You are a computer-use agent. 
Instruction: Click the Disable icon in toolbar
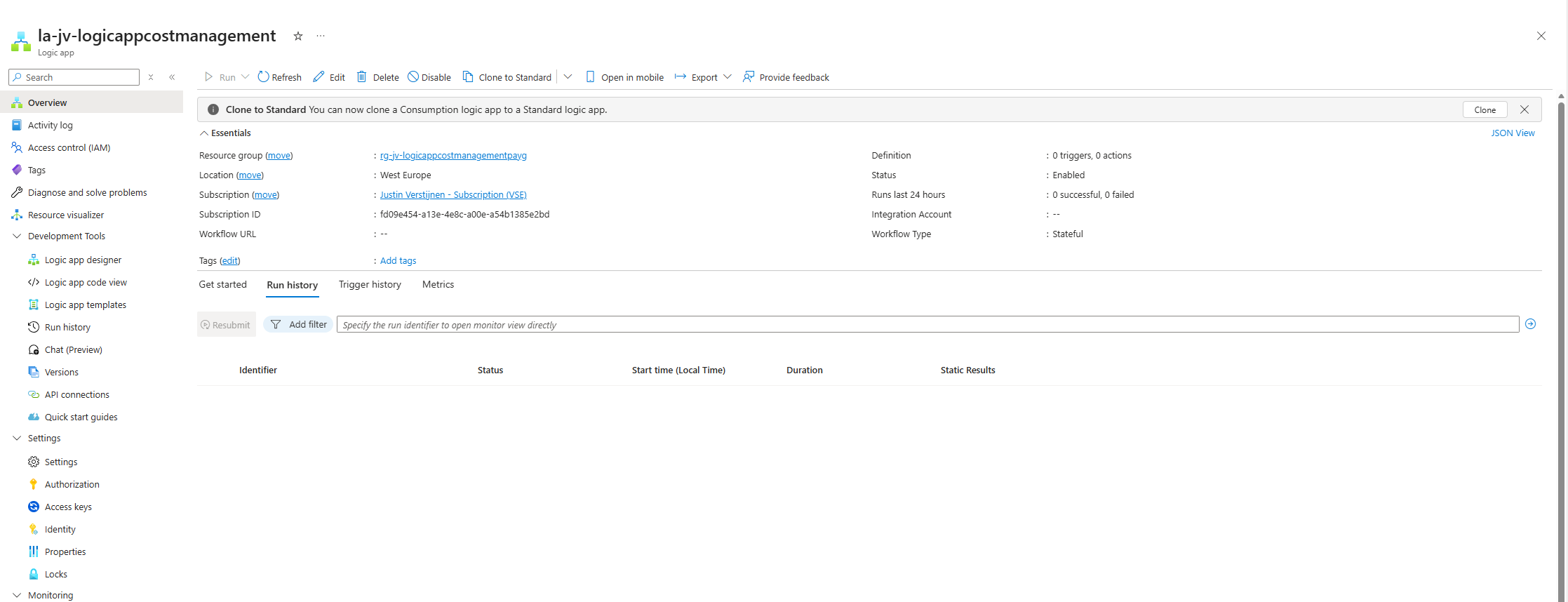click(x=413, y=76)
